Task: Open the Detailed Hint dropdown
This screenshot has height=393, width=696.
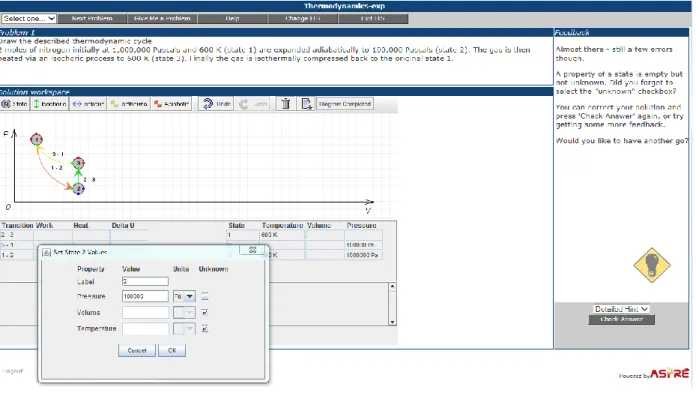Action: (x=621, y=309)
